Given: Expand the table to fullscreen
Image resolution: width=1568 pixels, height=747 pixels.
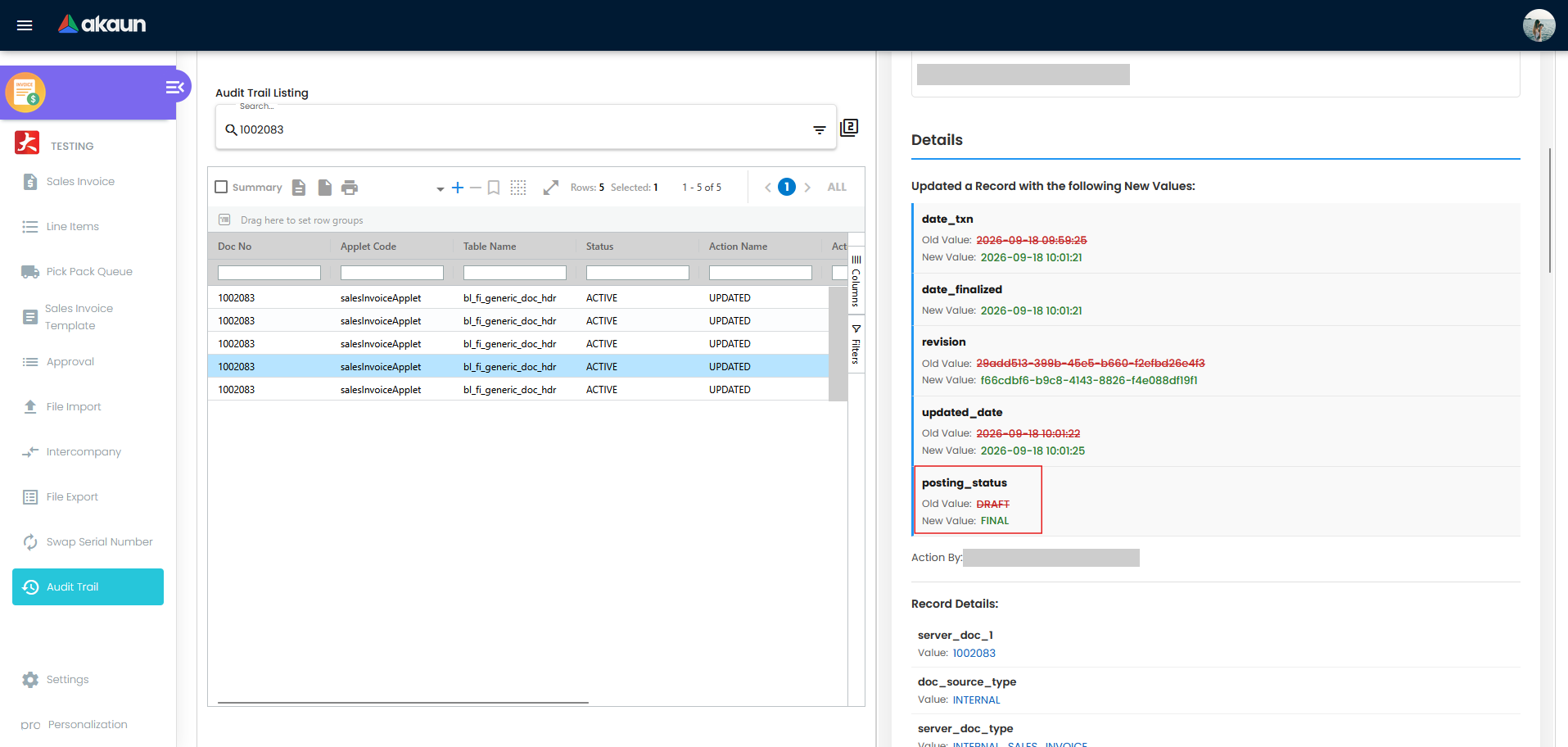Looking at the screenshot, I should [x=551, y=188].
